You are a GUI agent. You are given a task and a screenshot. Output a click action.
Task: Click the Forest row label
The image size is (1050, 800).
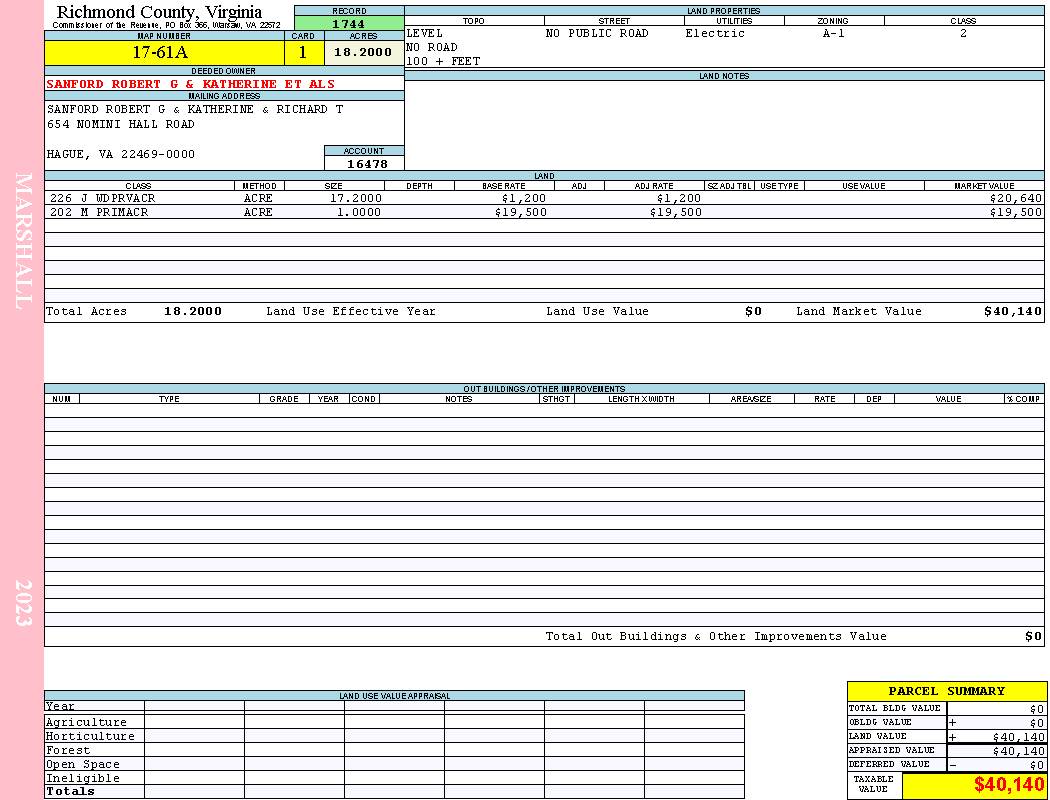[x=68, y=750]
